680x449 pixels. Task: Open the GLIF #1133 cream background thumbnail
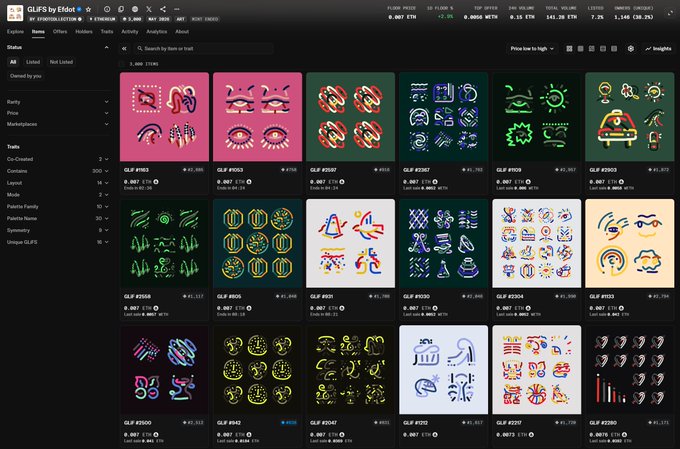(630, 243)
